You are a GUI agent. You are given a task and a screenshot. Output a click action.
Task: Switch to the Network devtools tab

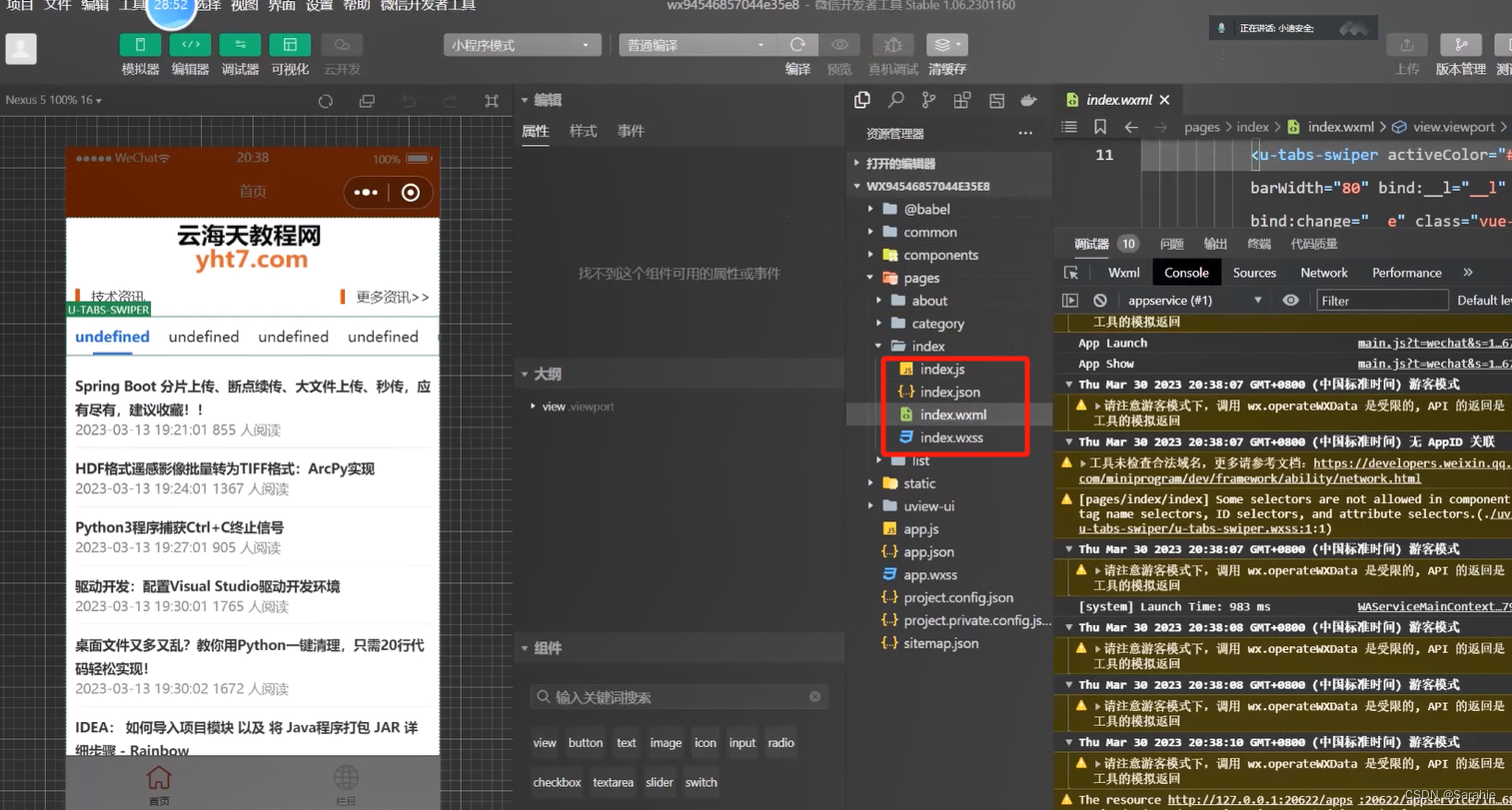pyautogui.click(x=1324, y=273)
